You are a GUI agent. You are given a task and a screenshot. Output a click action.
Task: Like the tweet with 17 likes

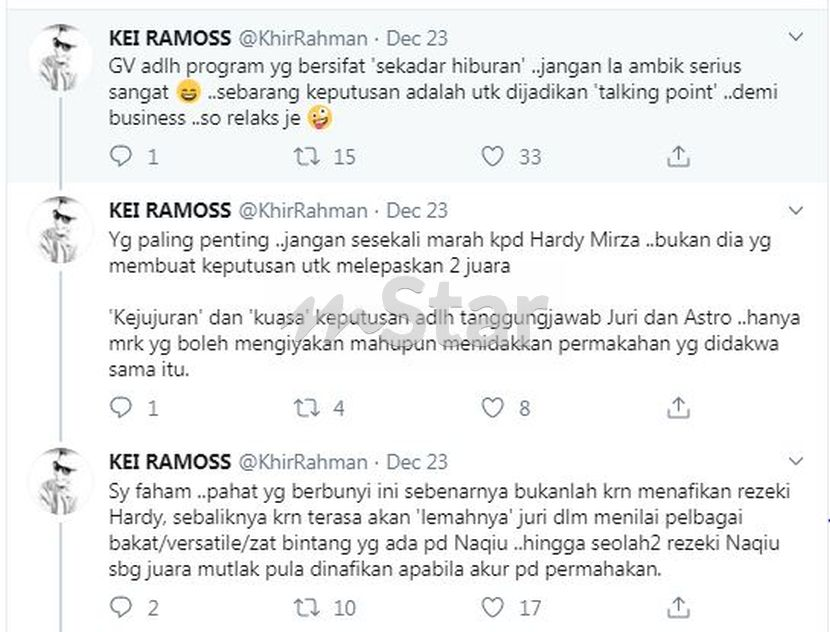click(492, 607)
